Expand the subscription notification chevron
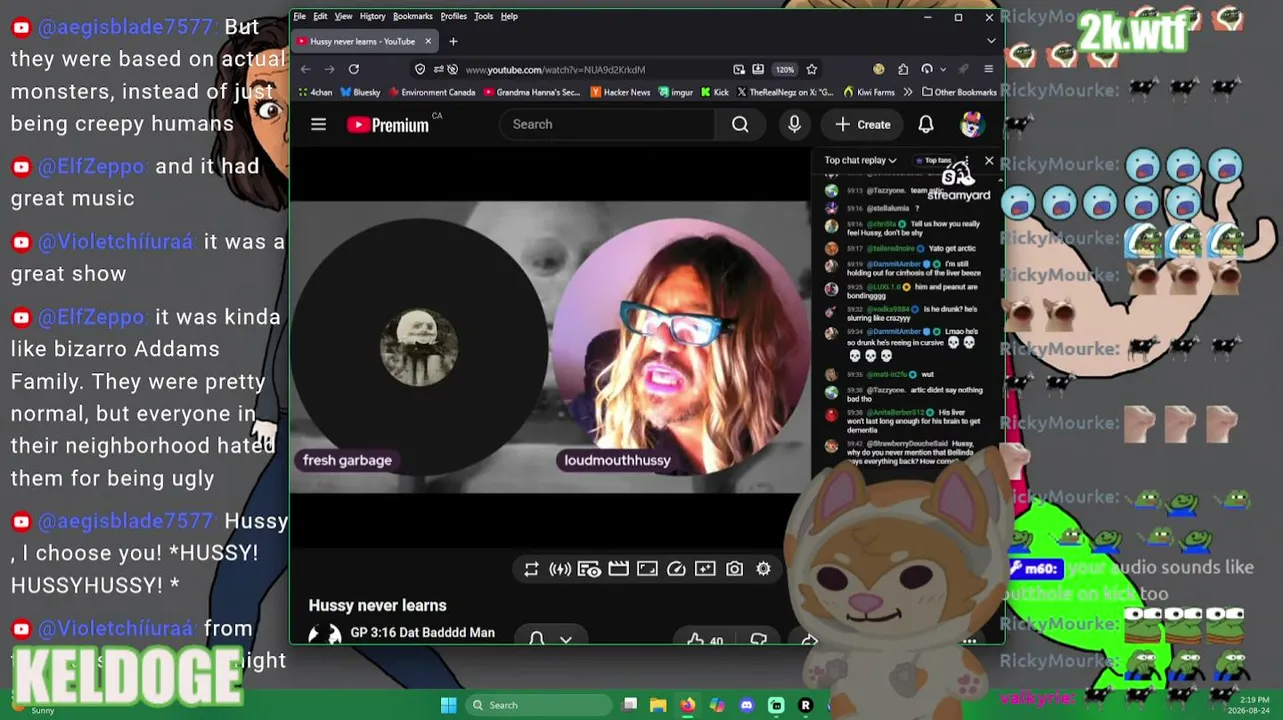The image size is (1283, 720). [x=566, y=639]
